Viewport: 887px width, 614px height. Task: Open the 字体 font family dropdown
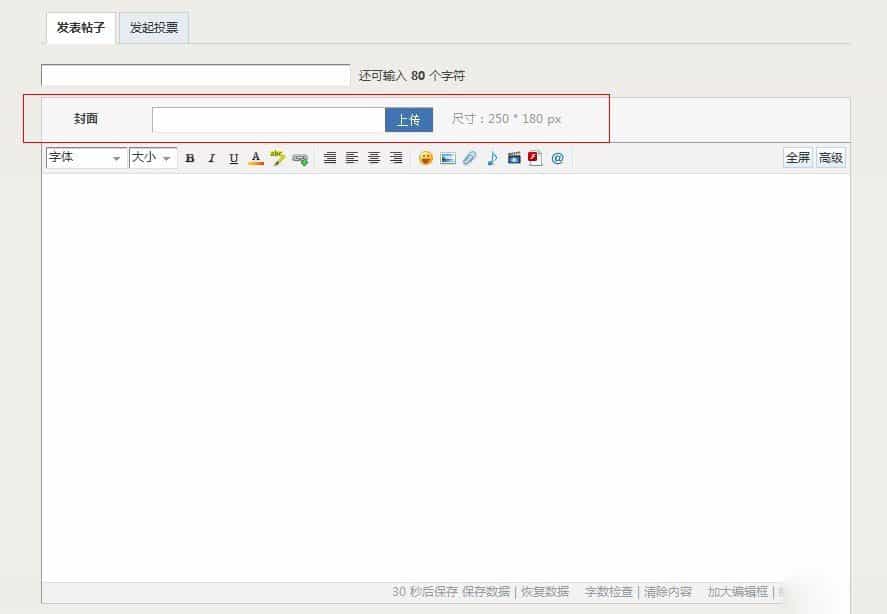(x=85, y=157)
